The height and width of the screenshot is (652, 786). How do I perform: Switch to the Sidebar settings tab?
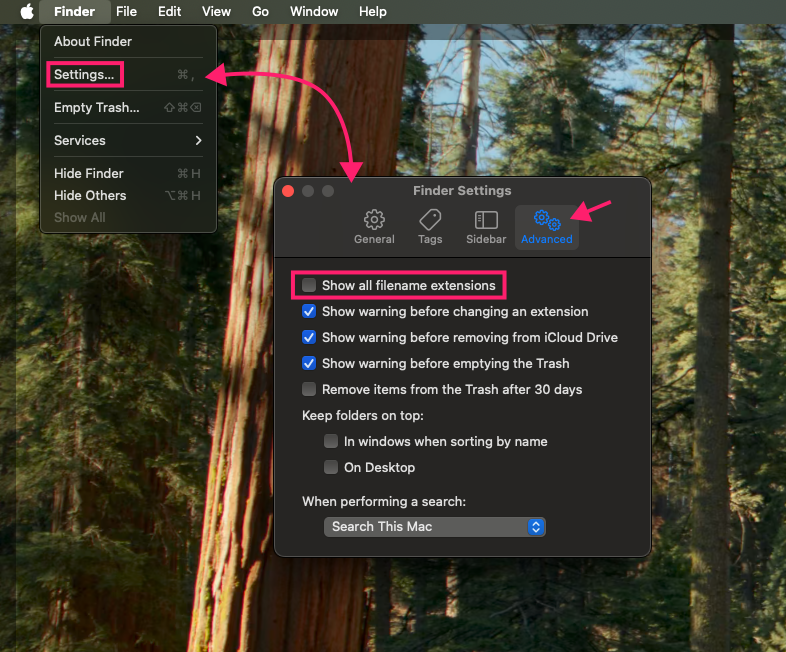486,227
